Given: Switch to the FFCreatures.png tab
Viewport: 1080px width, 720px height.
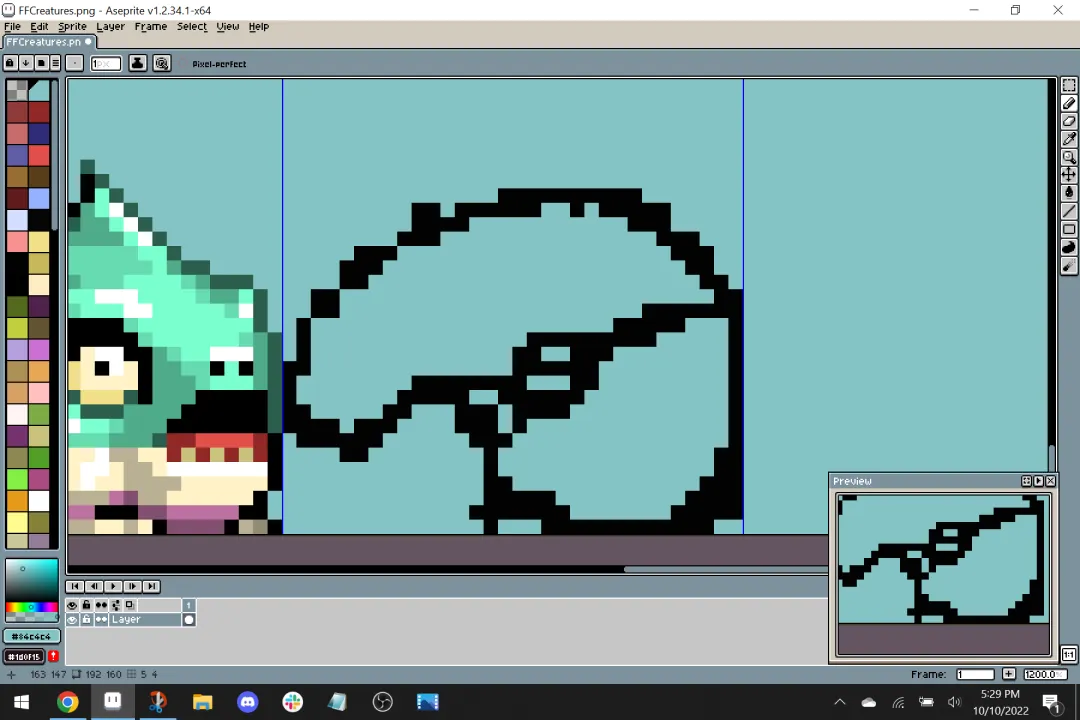Looking at the screenshot, I should tap(49, 42).
